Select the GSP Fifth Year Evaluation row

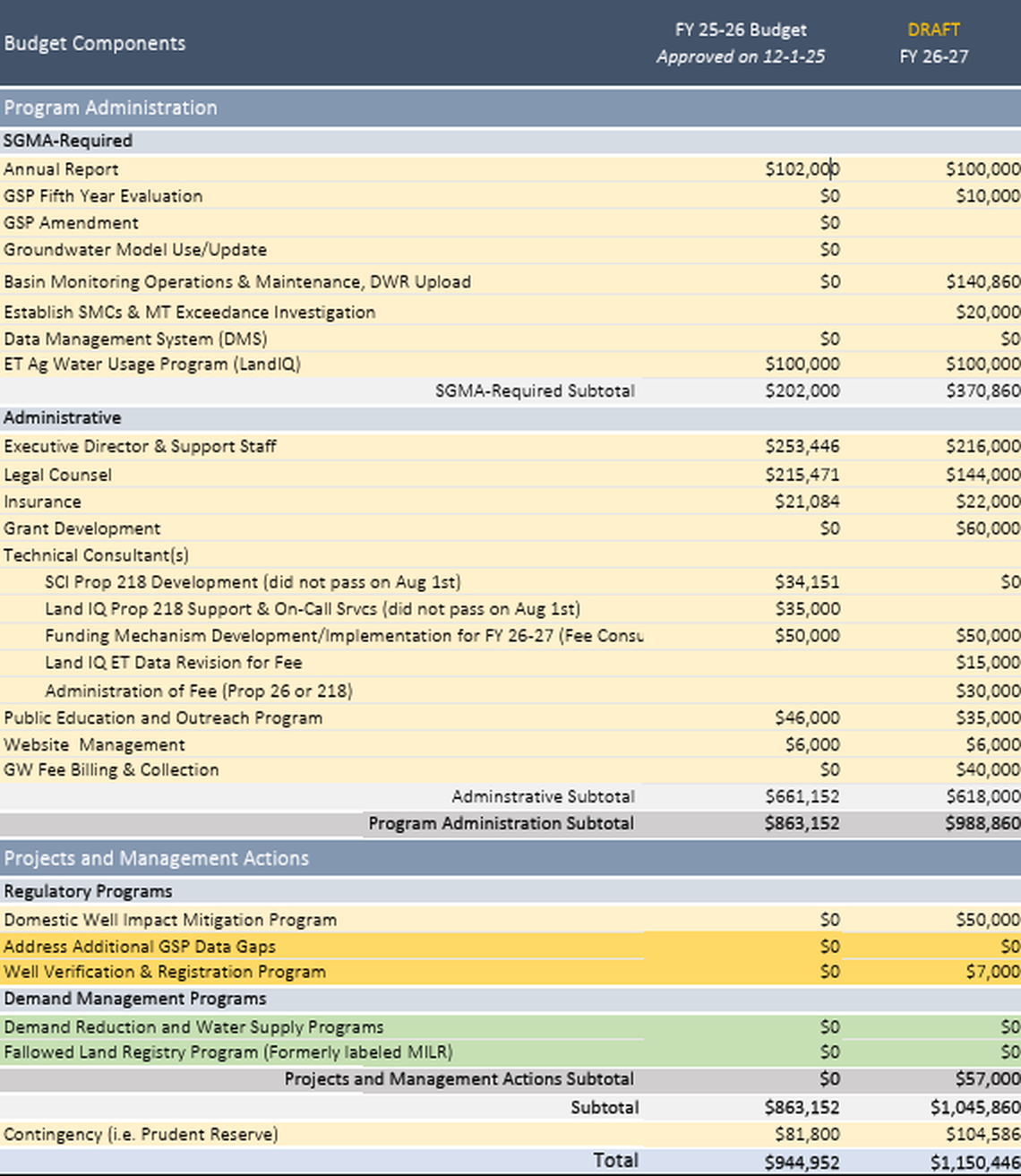(103, 195)
